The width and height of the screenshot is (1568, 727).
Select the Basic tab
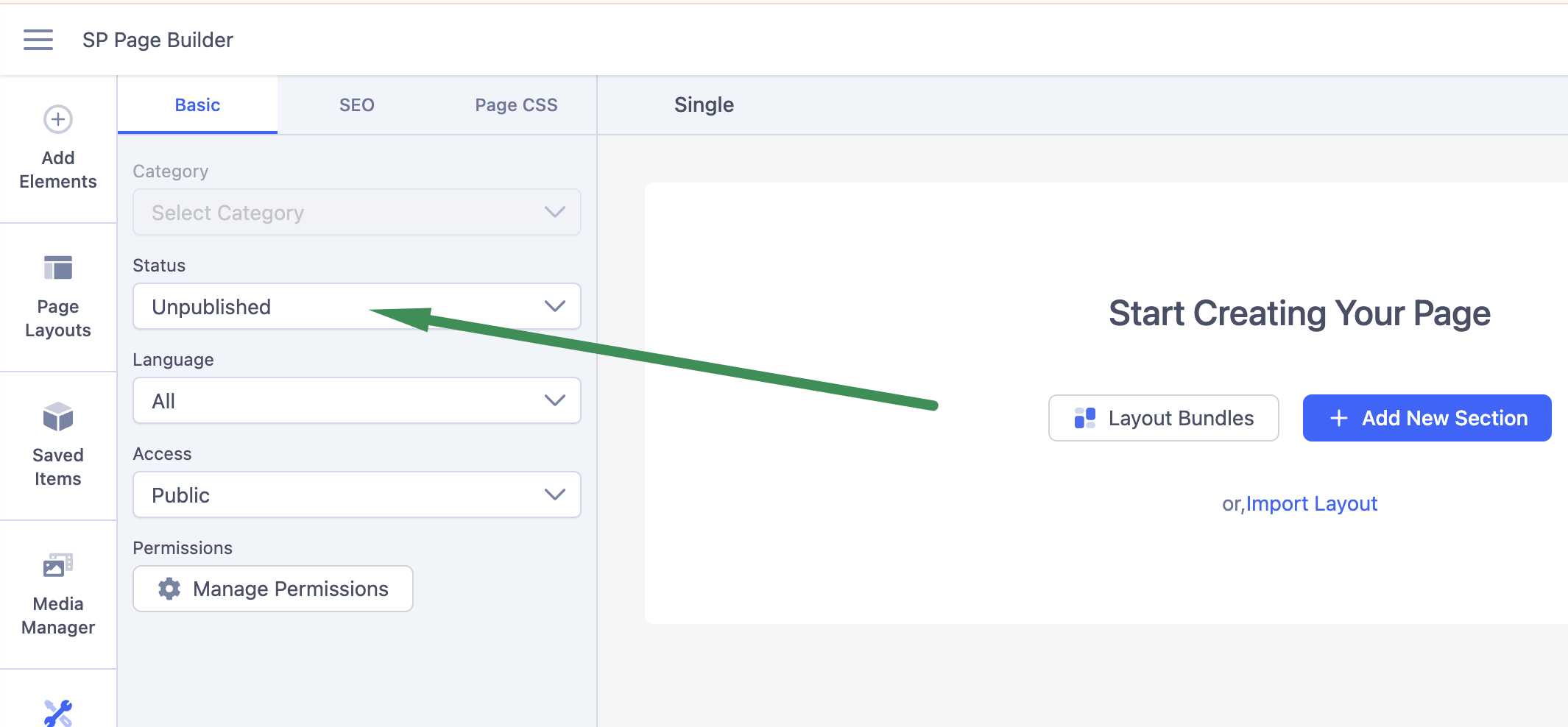coord(197,105)
